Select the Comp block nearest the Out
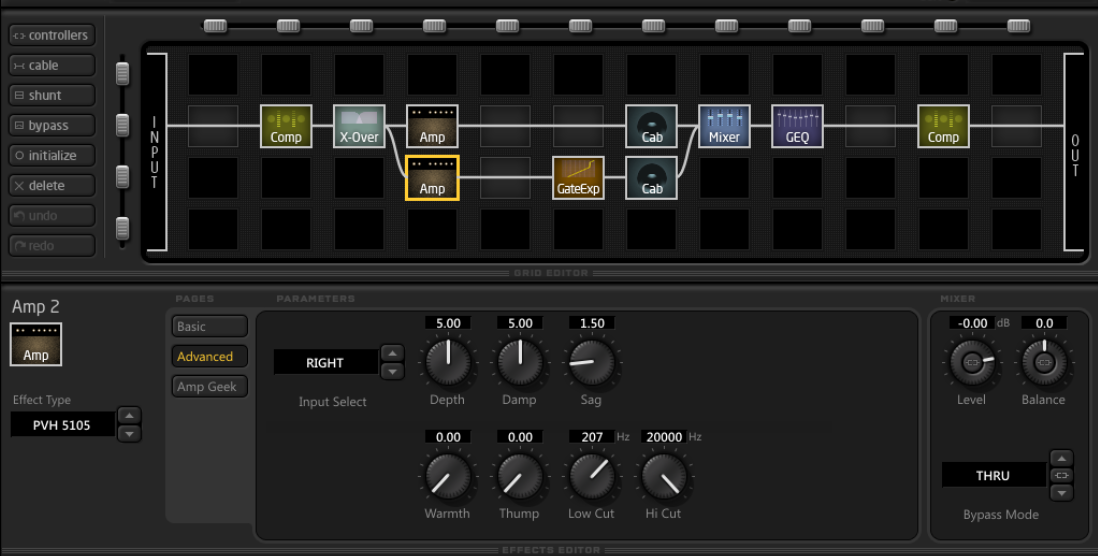 pos(943,126)
